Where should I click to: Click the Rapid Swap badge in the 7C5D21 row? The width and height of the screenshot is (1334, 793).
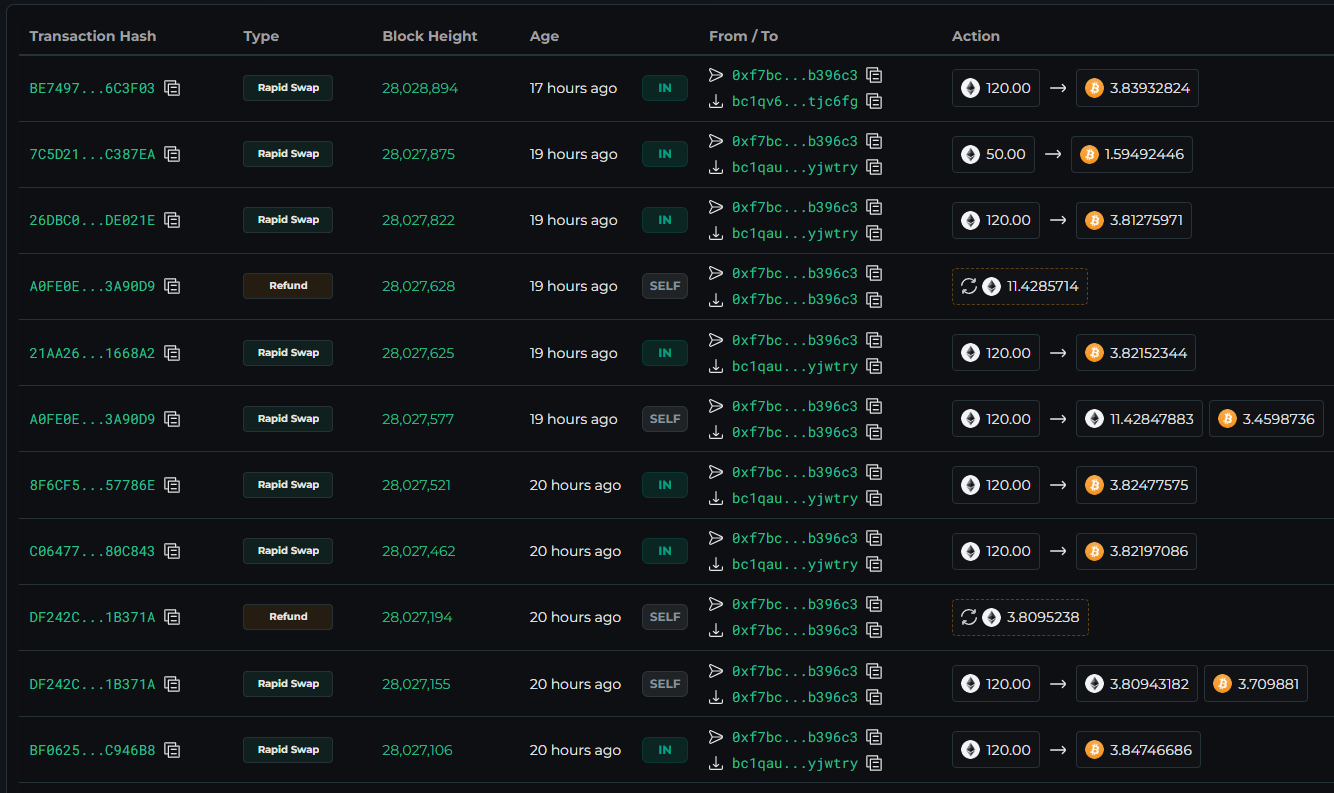point(288,154)
